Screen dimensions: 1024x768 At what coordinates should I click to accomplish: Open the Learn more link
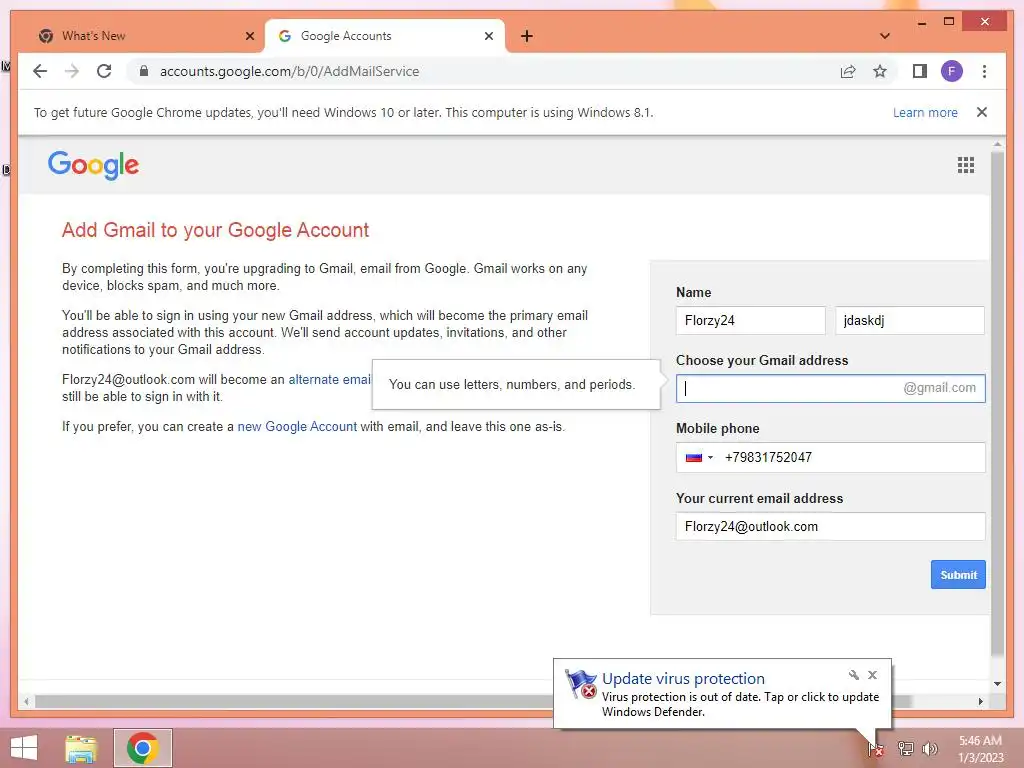pyautogui.click(x=925, y=112)
